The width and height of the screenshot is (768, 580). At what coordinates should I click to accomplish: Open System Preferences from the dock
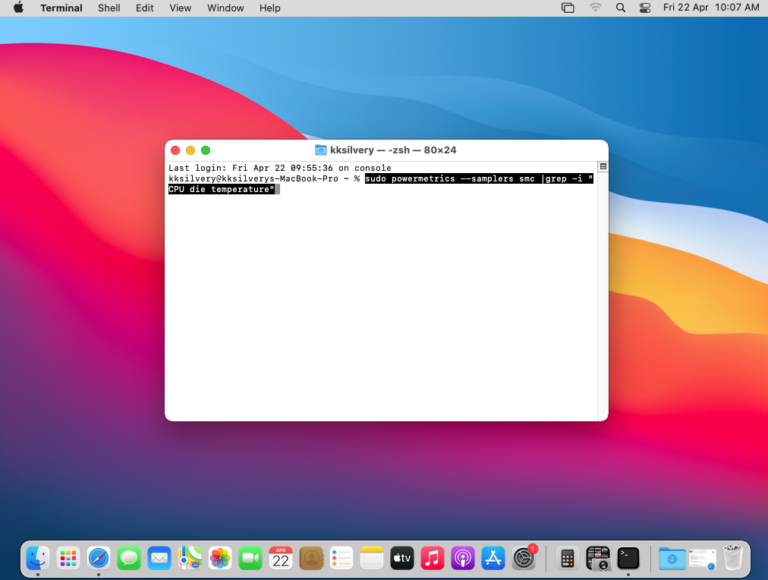[x=523, y=558]
